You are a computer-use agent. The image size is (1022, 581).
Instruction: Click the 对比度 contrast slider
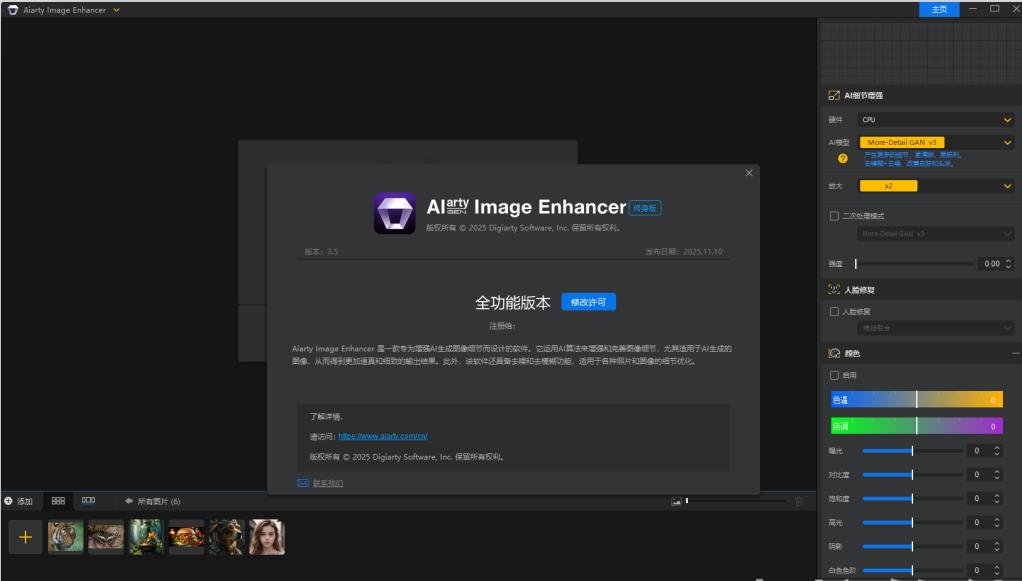pos(912,475)
